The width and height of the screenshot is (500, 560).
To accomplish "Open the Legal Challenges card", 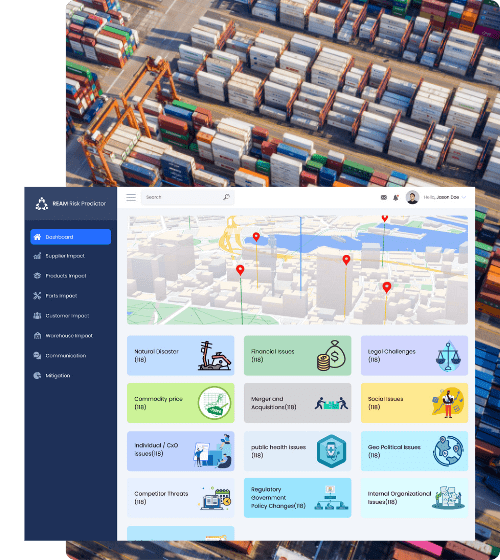I will pos(414,355).
